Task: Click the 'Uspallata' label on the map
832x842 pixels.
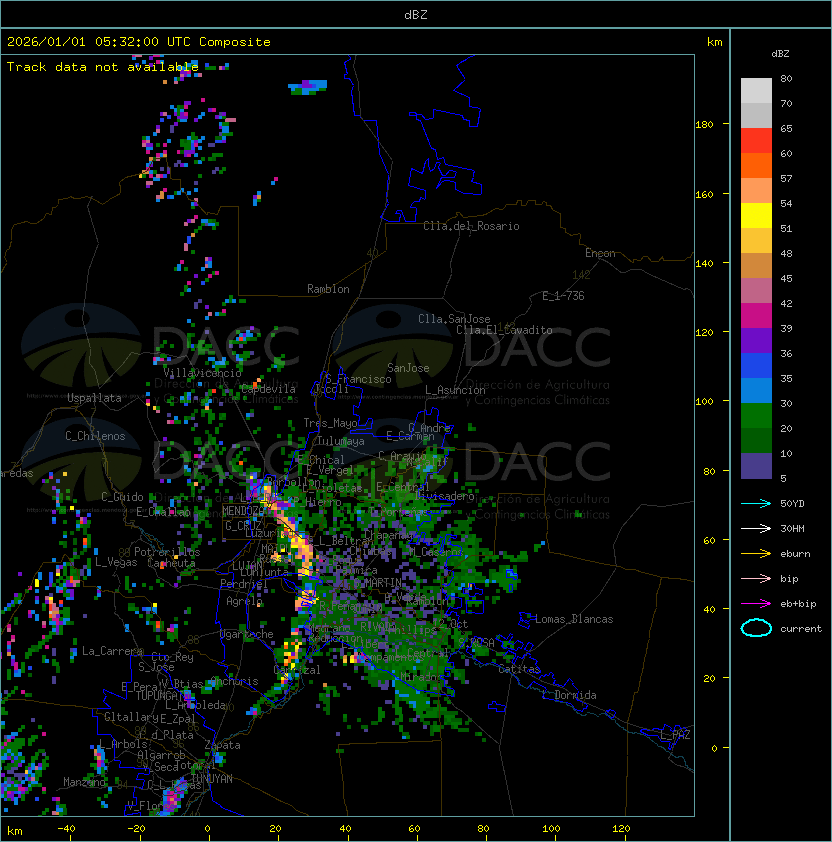Action: click(x=94, y=398)
